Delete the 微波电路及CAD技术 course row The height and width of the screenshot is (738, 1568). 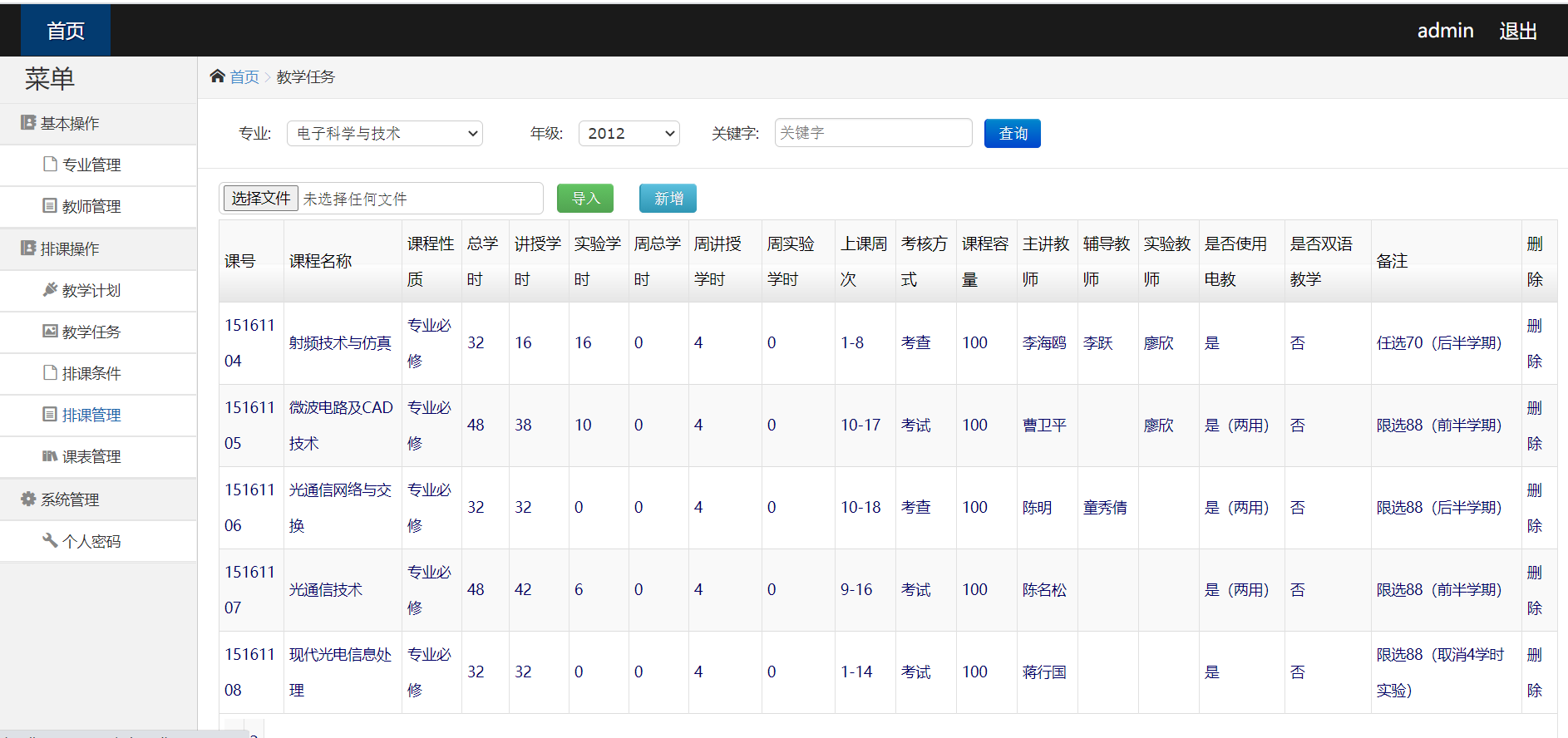(1535, 426)
